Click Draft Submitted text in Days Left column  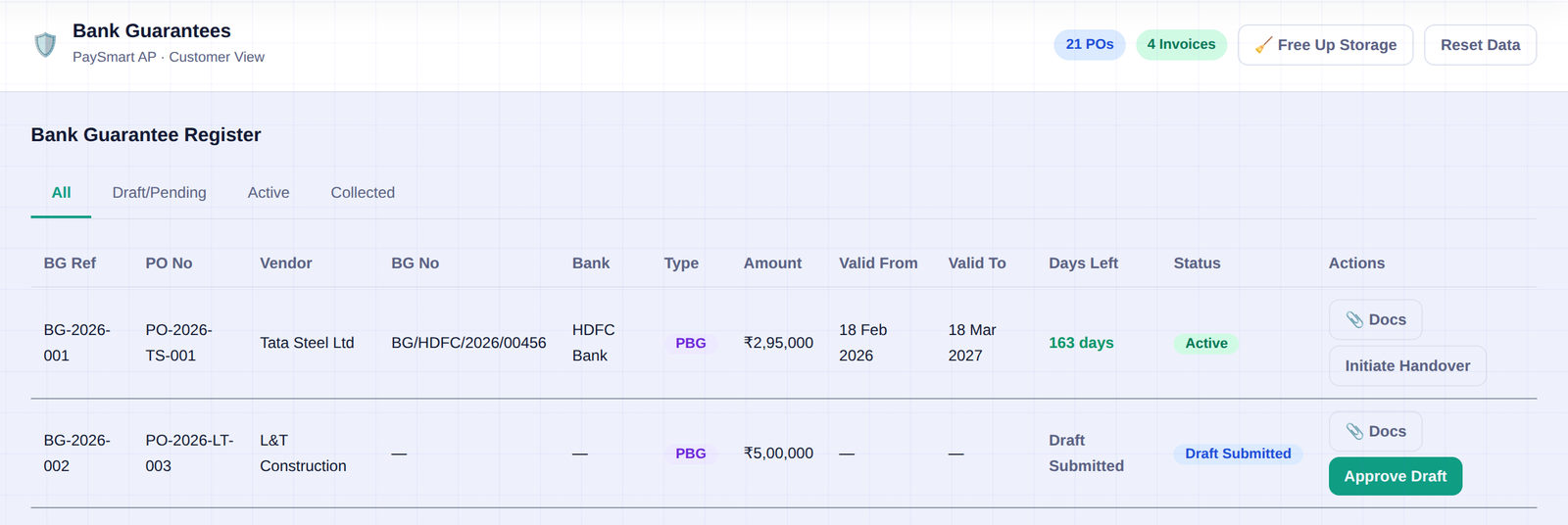(x=1086, y=453)
